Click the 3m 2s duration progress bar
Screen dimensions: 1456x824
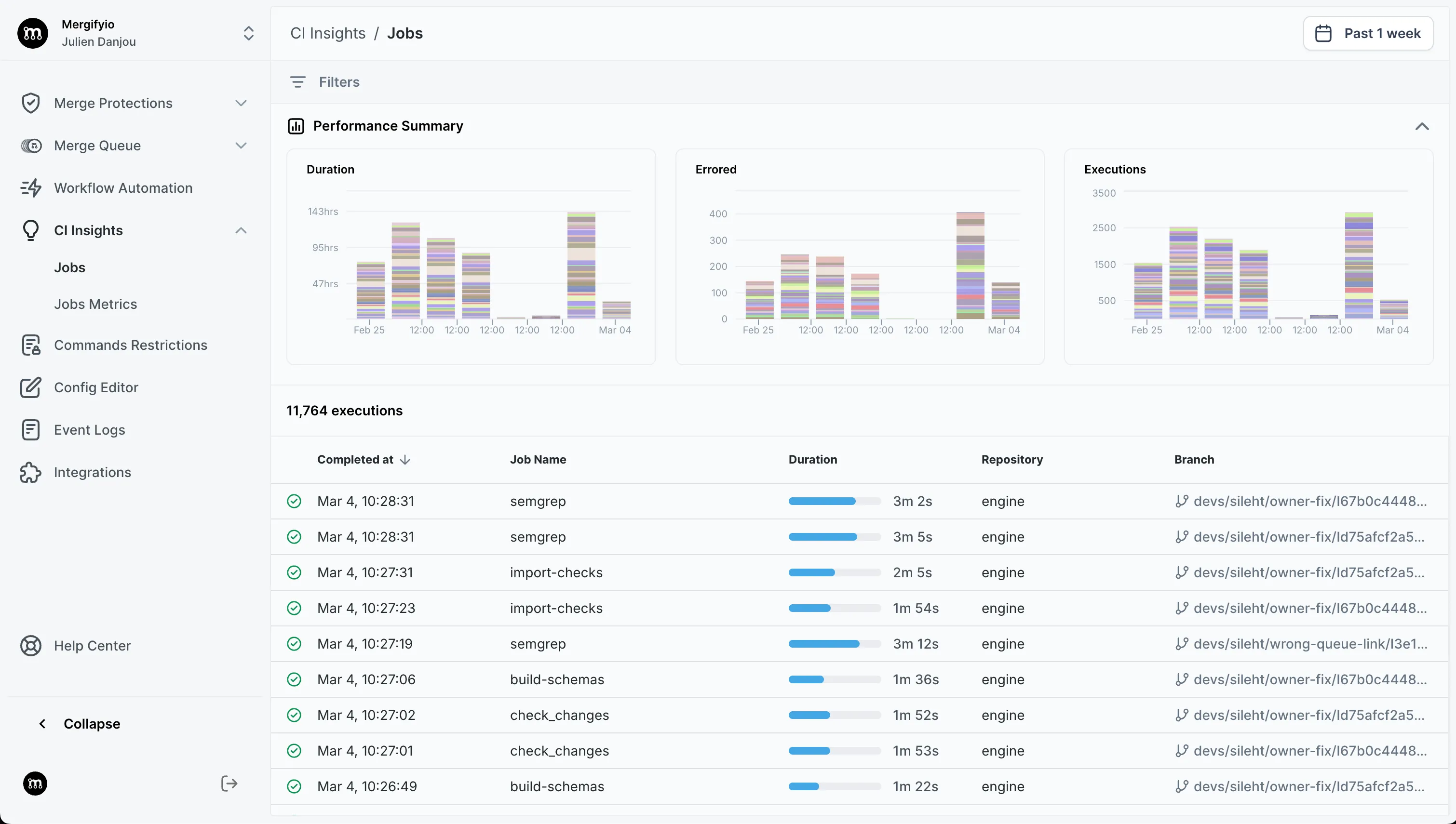point(835,502)
